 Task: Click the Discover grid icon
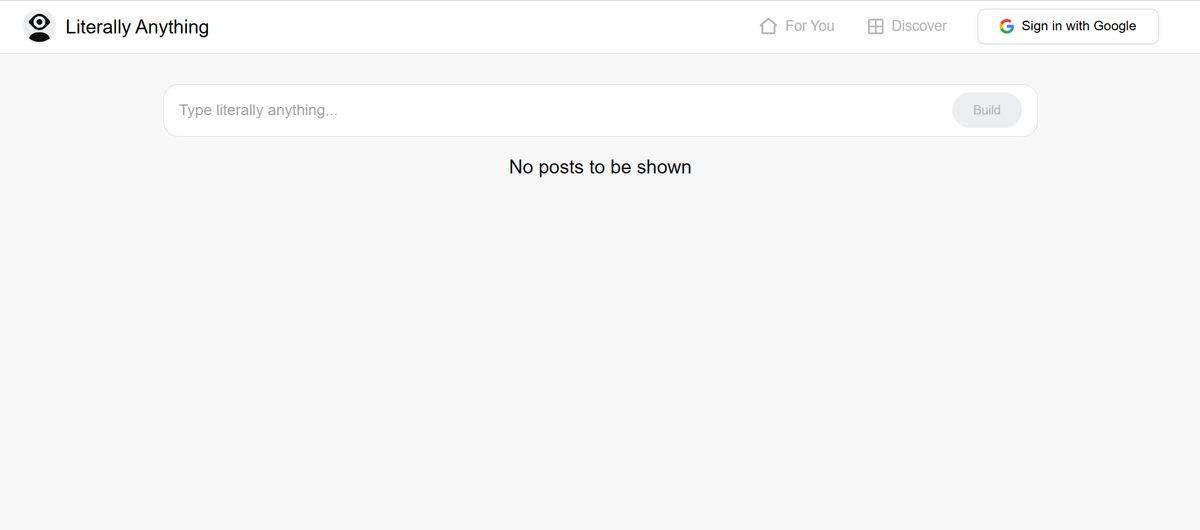[x=875, y=27]
